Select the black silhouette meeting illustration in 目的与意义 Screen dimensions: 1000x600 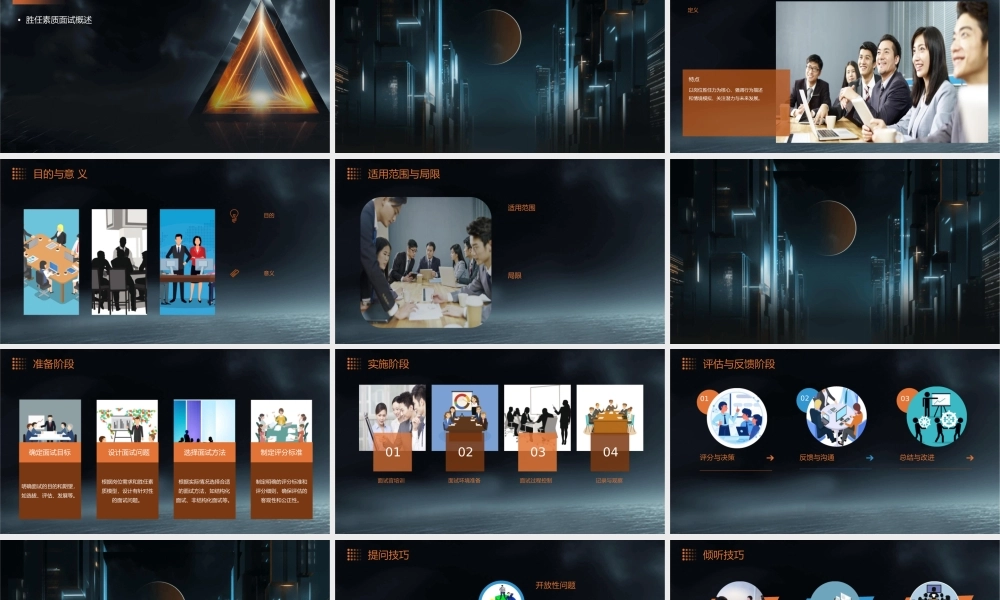[x=119, y=262]
